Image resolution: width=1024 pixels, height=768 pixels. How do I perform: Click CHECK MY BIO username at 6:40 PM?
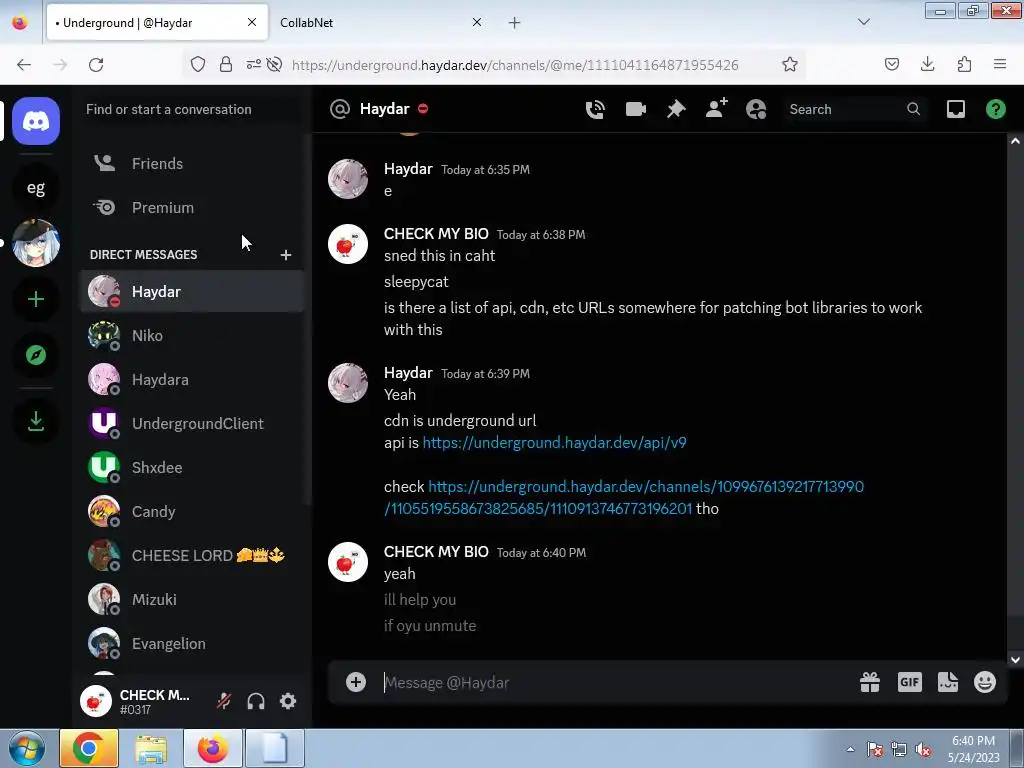tap(436, 552)
